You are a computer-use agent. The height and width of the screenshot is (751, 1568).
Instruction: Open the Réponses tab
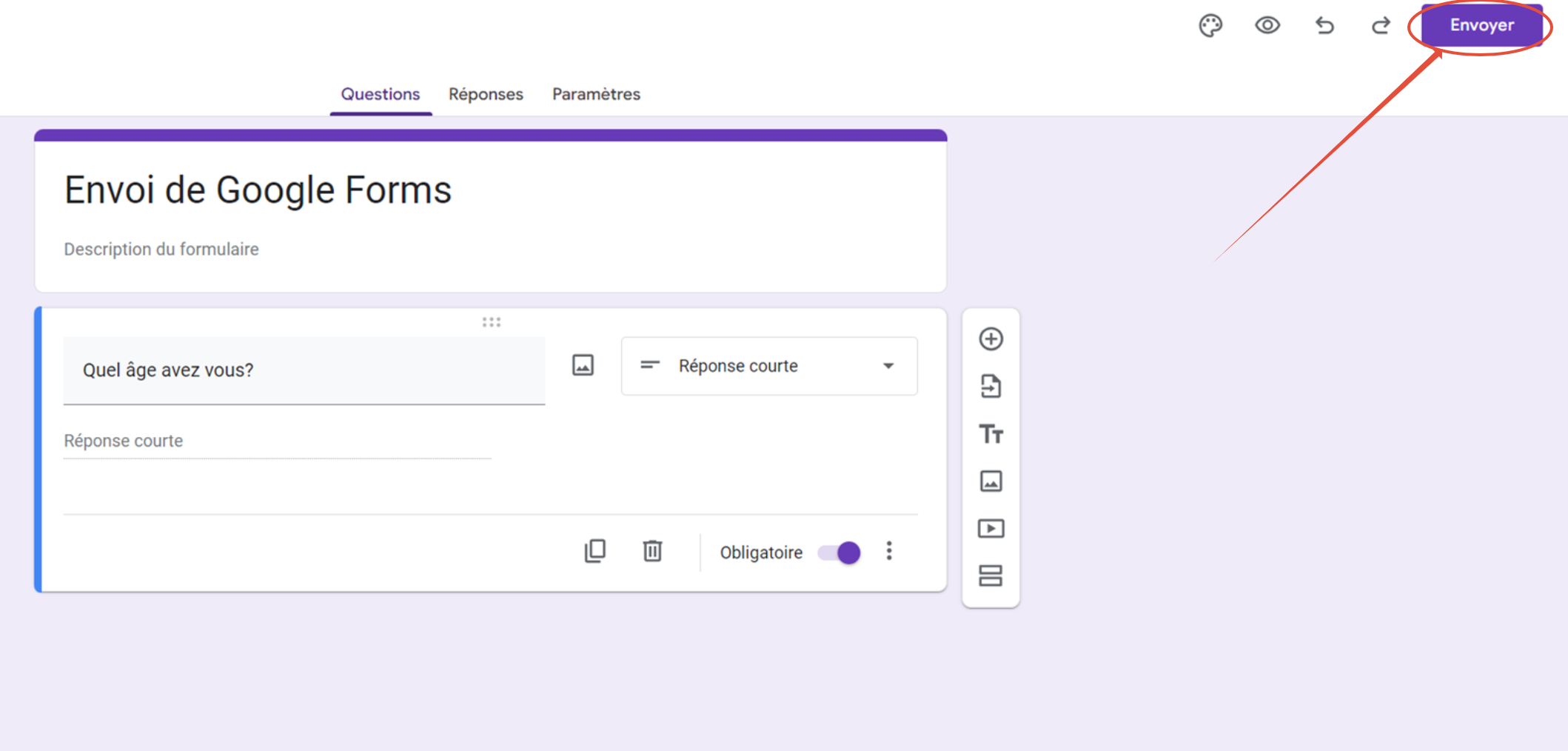[x=486, y=94]
